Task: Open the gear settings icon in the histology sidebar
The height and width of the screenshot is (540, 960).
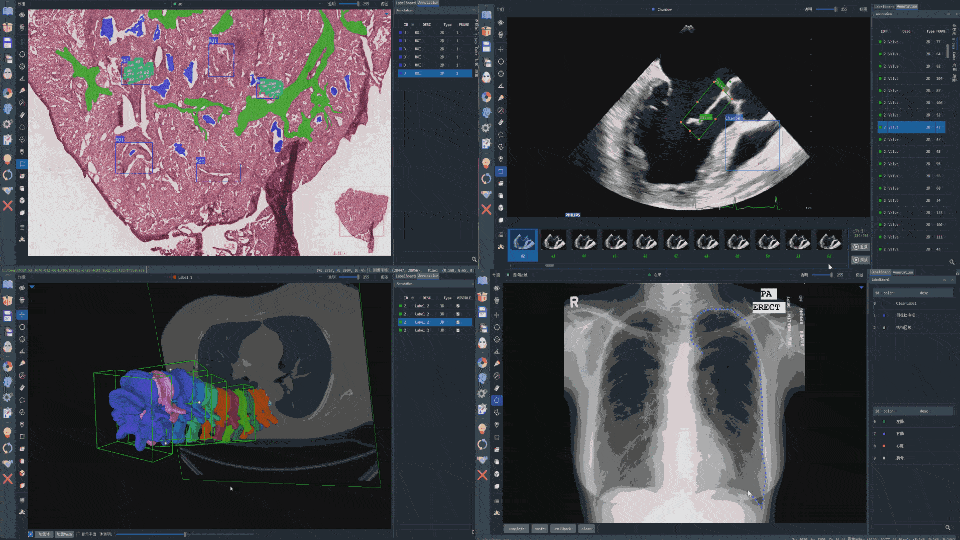Action: click(x=7, y=124)
